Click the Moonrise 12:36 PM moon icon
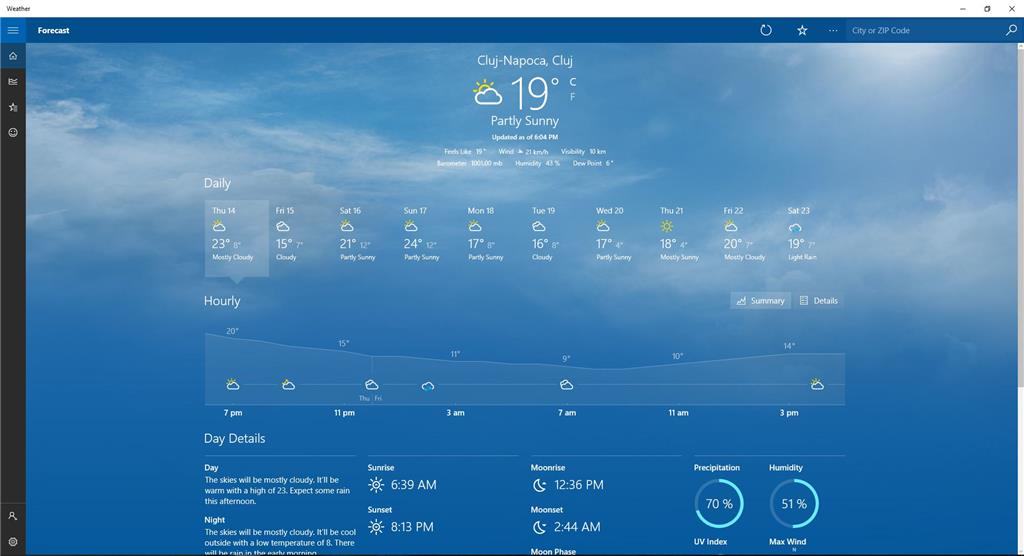1024x556 pixels. (x=539, y=485)
